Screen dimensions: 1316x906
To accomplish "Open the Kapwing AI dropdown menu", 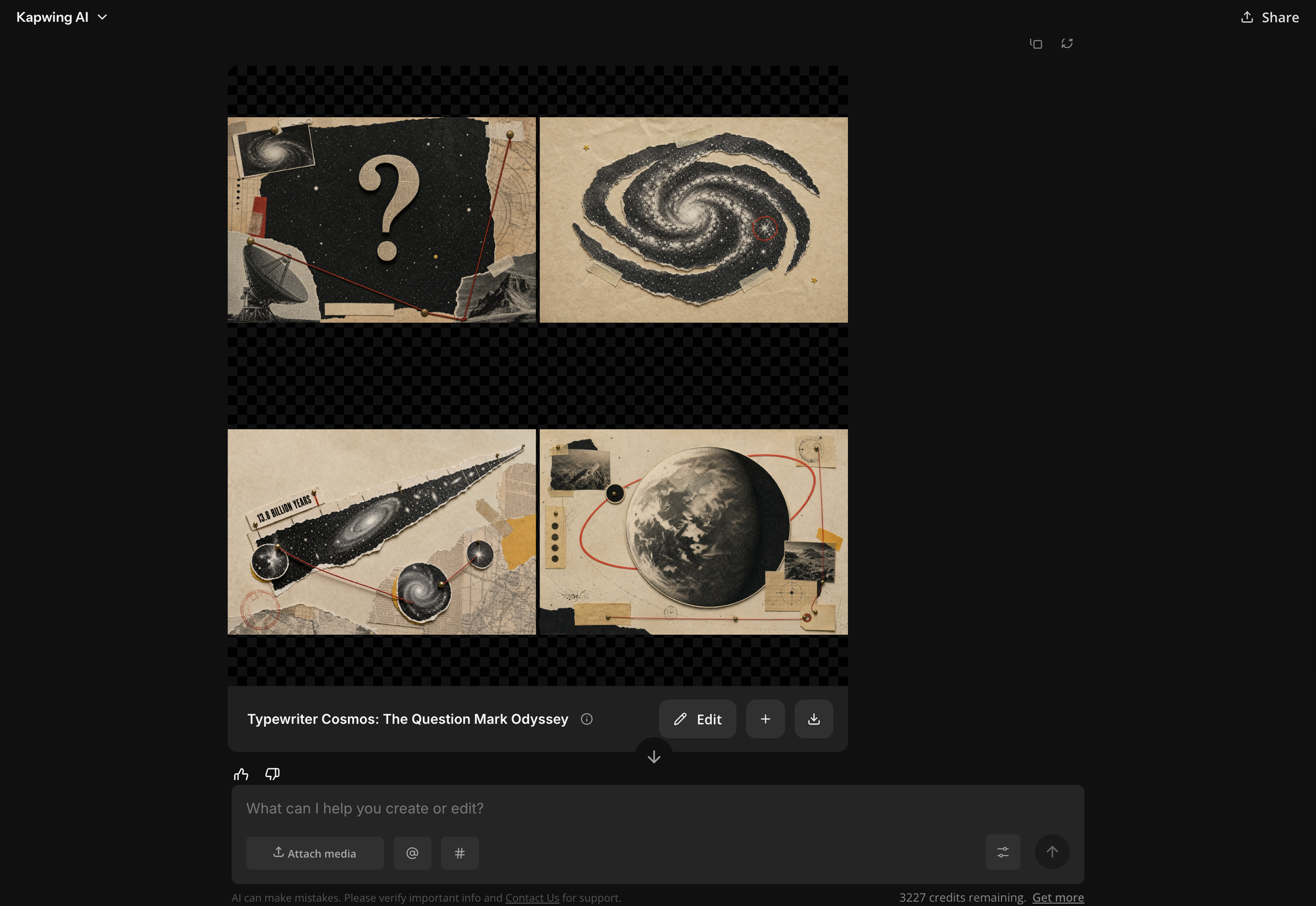I will (61, 17).
